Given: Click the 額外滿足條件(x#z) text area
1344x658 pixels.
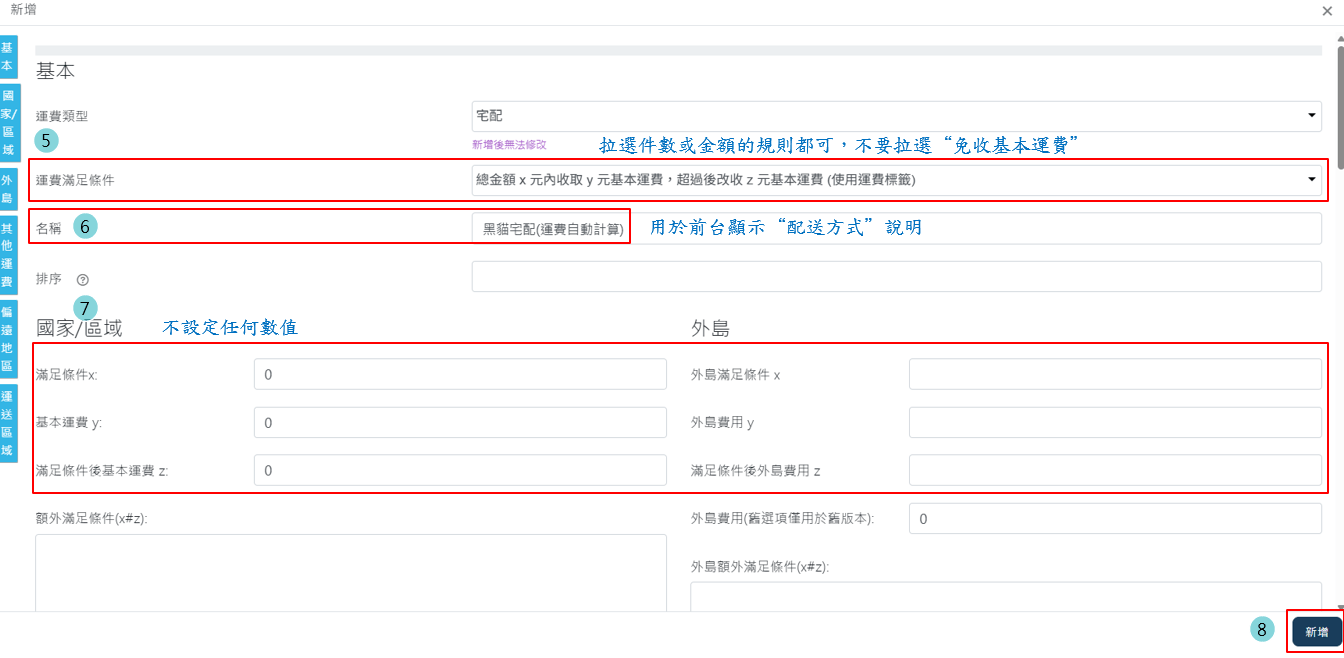Looking at the screenshot, I should (350, 572).
